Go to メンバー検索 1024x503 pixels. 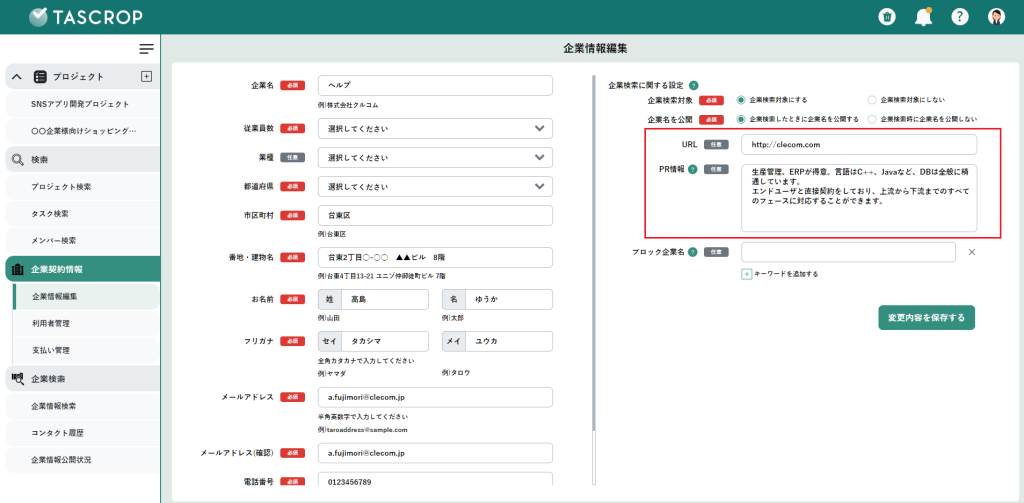click(x=82, y=240)
